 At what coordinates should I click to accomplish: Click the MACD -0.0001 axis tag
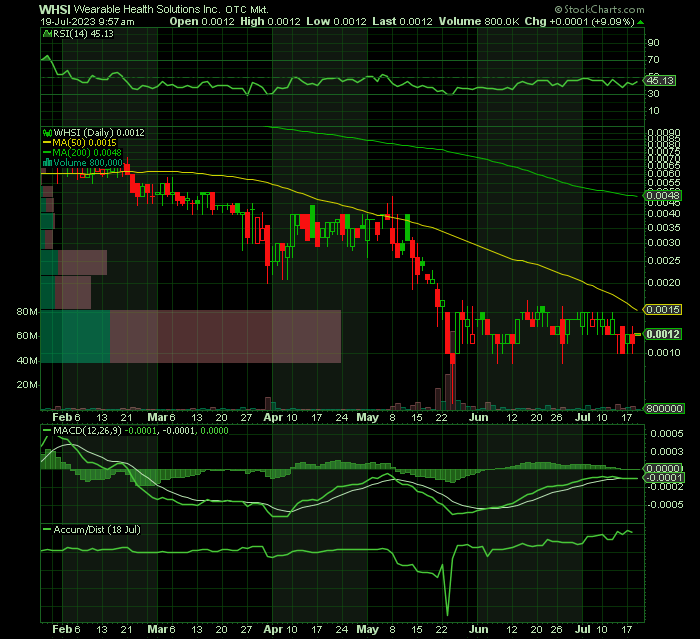click(x=664, y=478)
